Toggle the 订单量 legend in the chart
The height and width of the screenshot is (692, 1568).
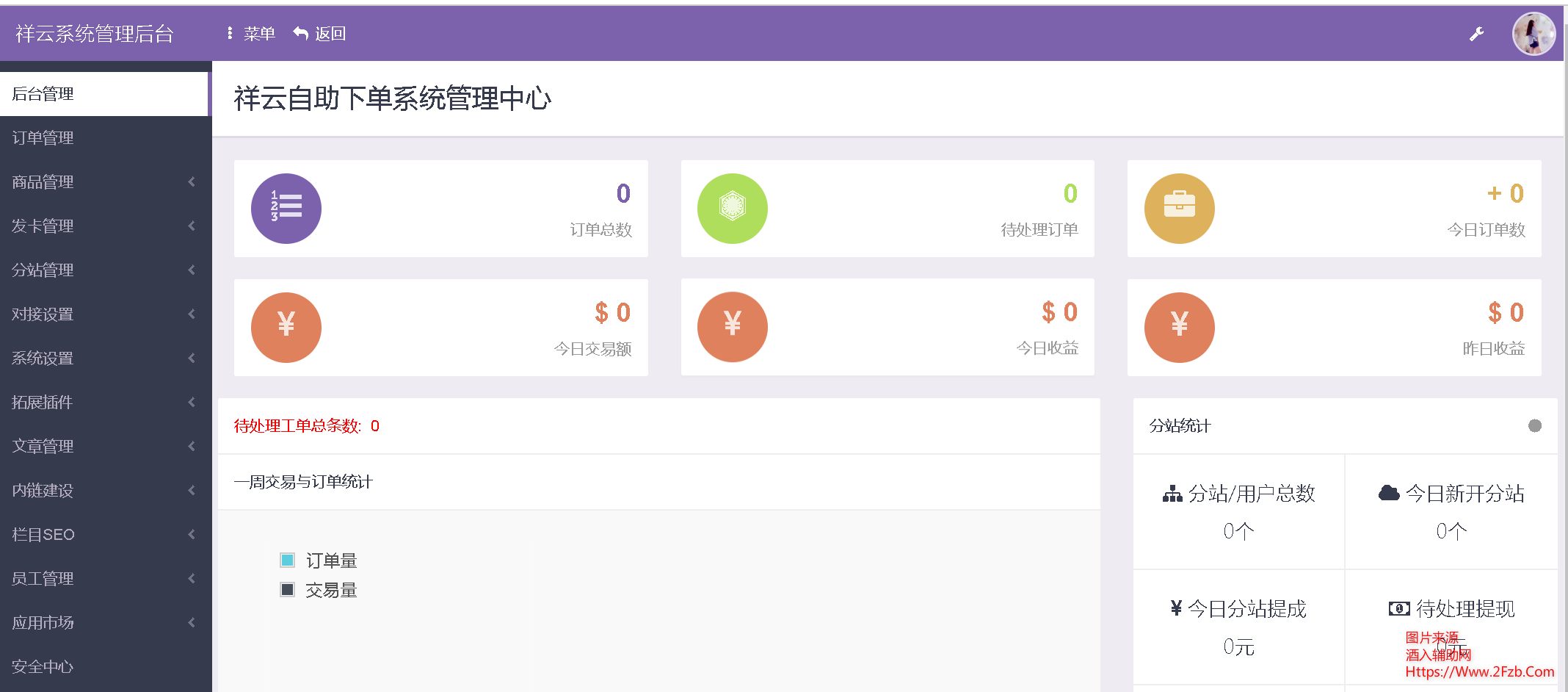click(x=331, y=560)
